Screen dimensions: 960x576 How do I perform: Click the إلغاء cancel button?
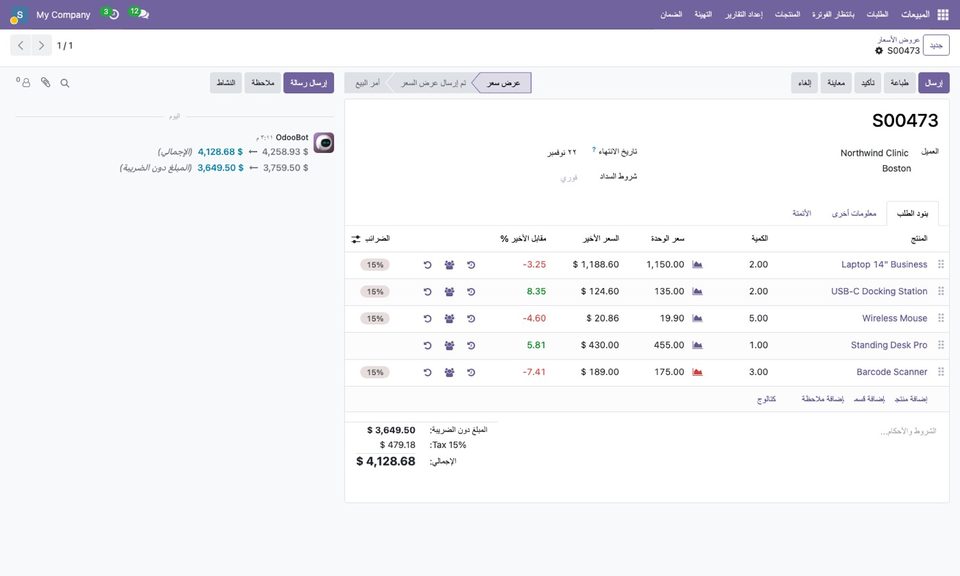coord(804,83)
